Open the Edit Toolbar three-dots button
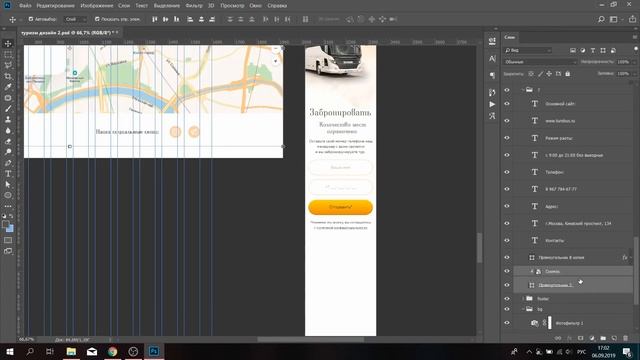Image resolution: width=640 pixels, height=360 pixels. [x=8, y=207]
